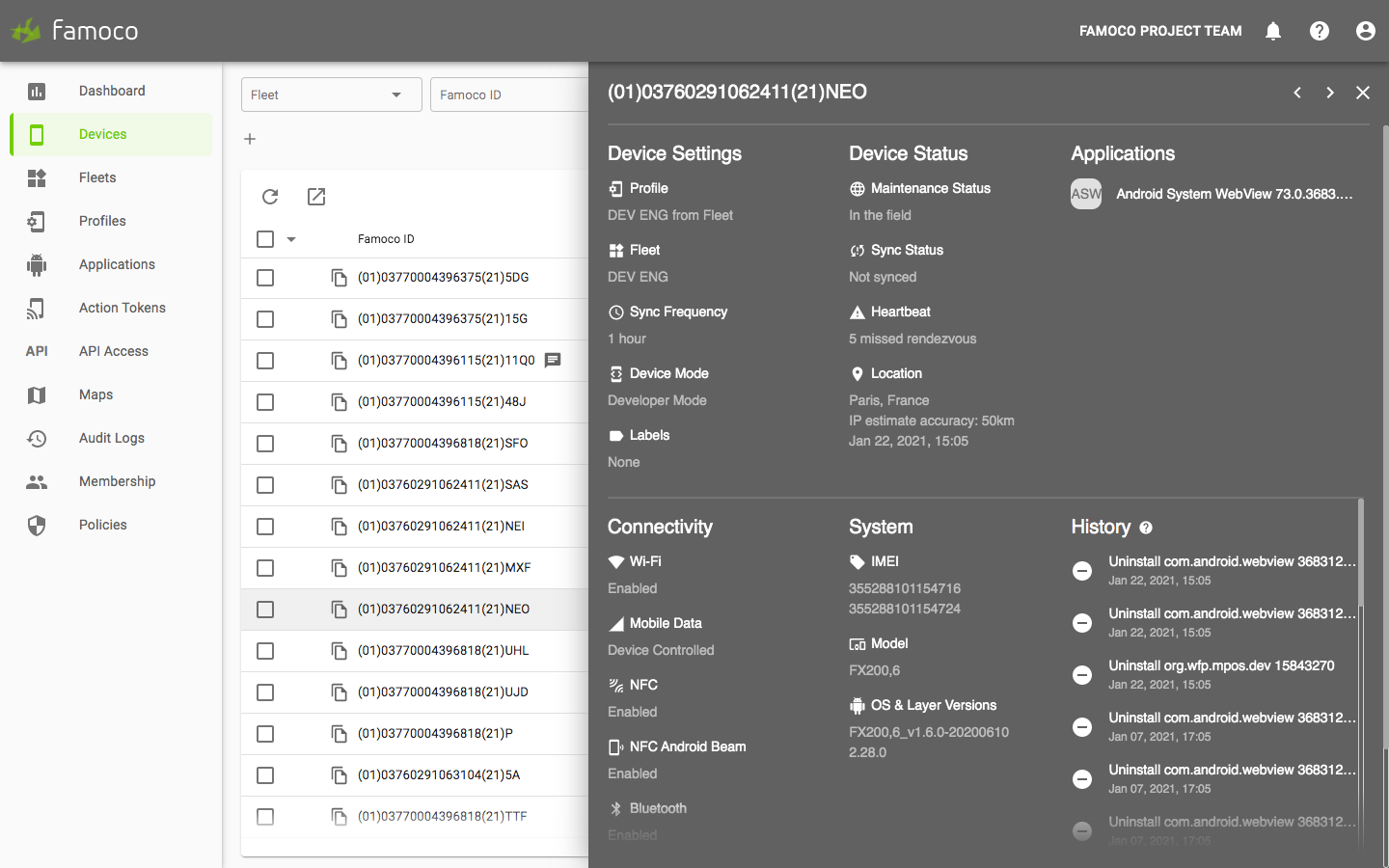Viewport: 1389px width, 868px height.
Task: Click the Famoco ID column header
Action: point(386,239)
